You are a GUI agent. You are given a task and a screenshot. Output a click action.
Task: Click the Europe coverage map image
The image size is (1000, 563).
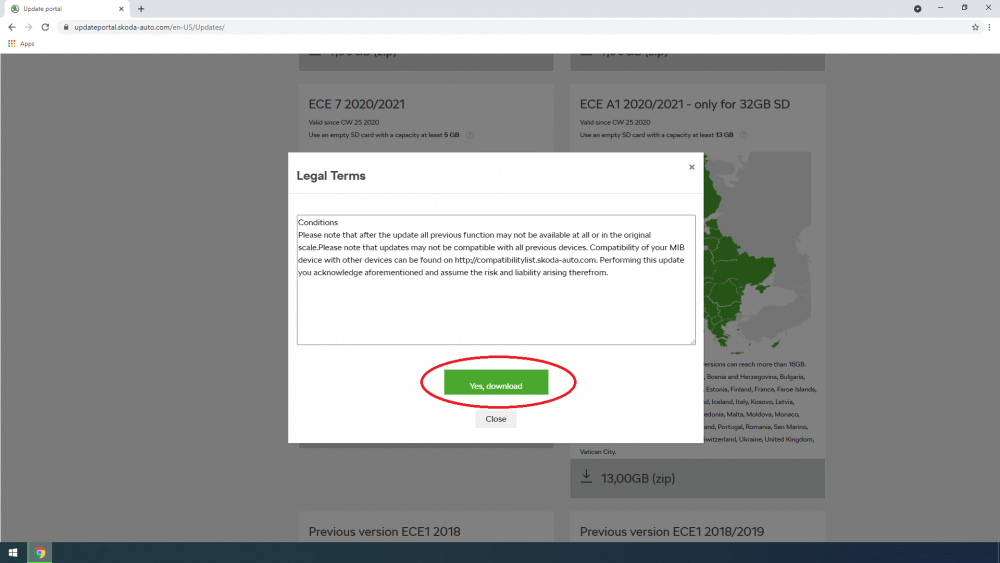[757, 253]
